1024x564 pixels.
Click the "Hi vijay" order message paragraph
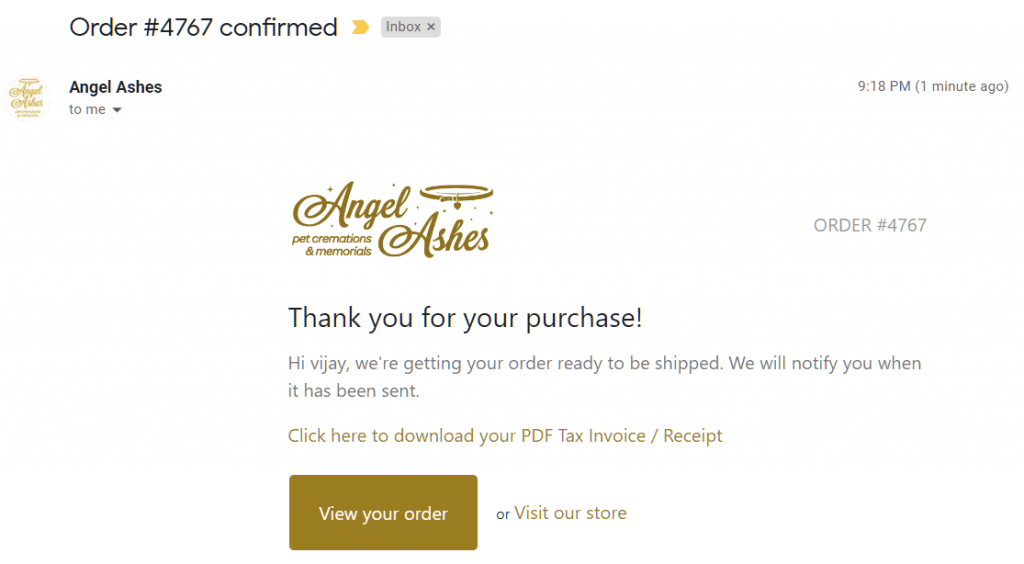(x=604, y=363)
